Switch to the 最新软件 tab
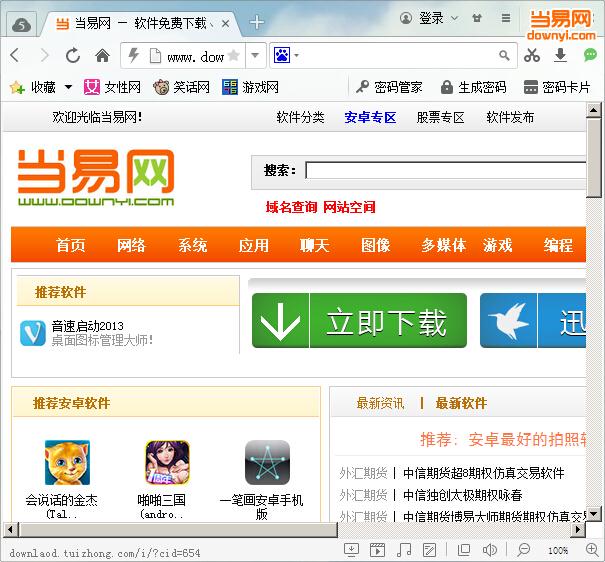Viewport: 605px width, 562px height. (x=461, y=403)
